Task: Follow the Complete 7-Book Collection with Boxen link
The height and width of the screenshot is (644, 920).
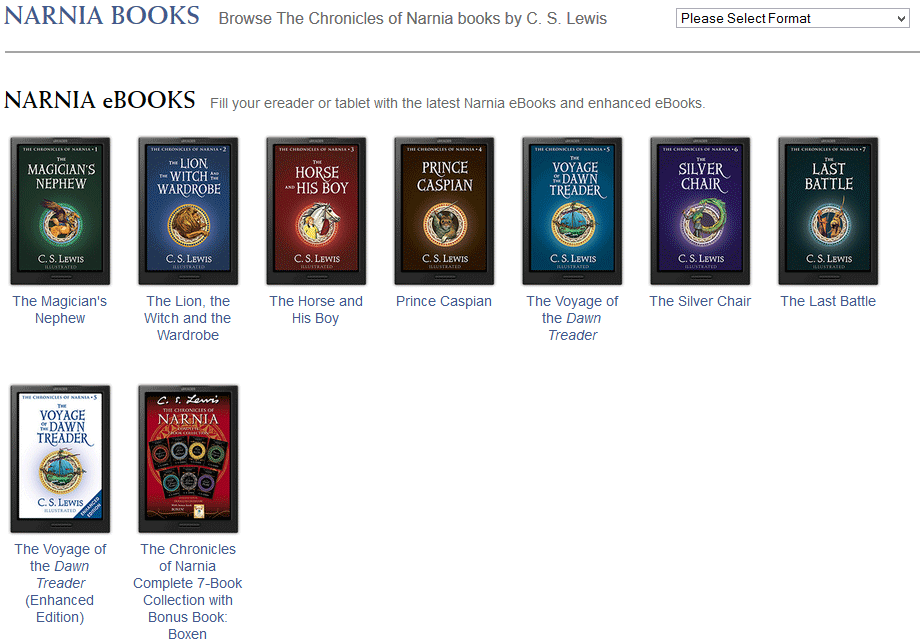Action: point(188,591)
